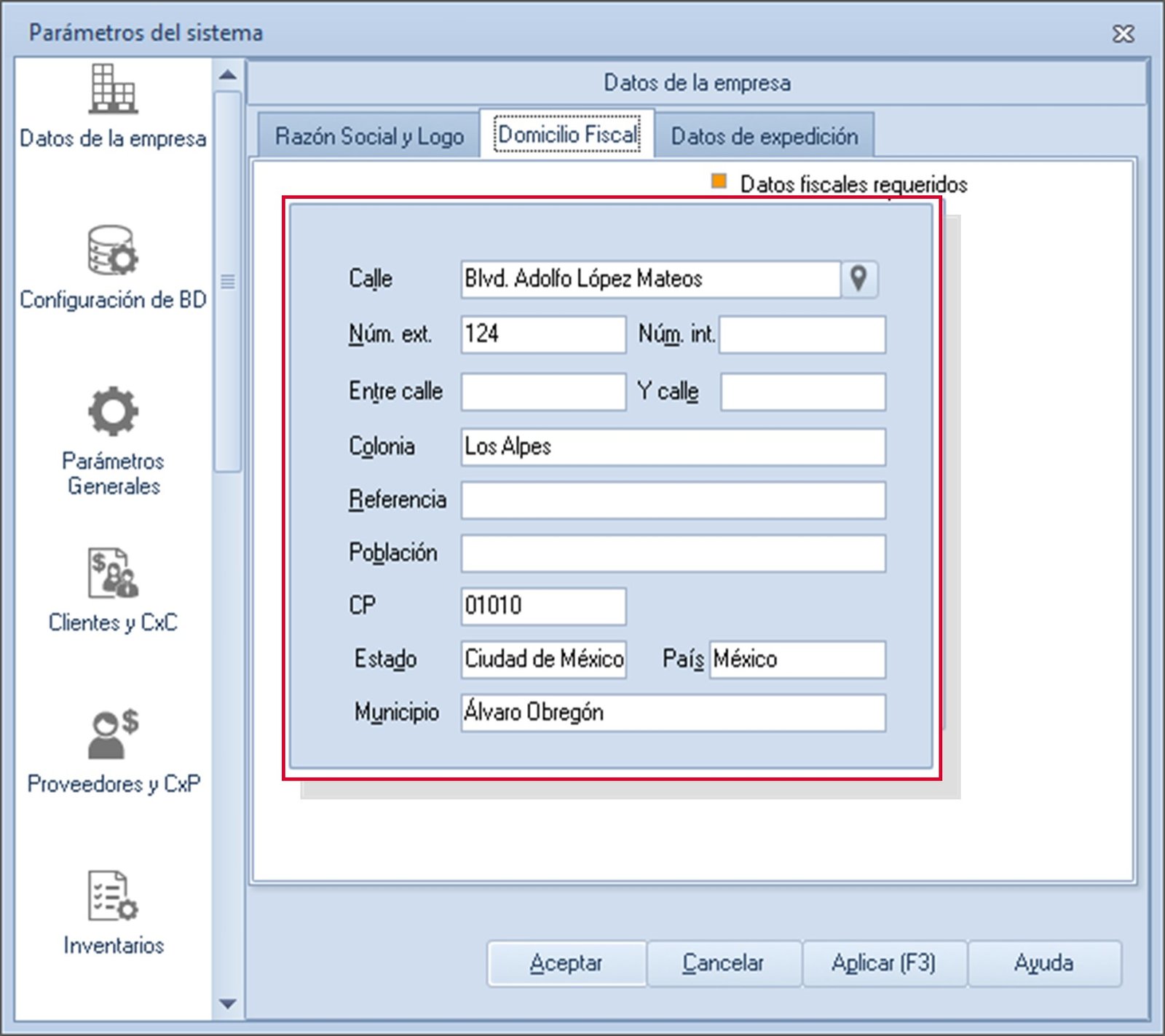
Task: Focus the Y calle field
Action: pos(803,392)
